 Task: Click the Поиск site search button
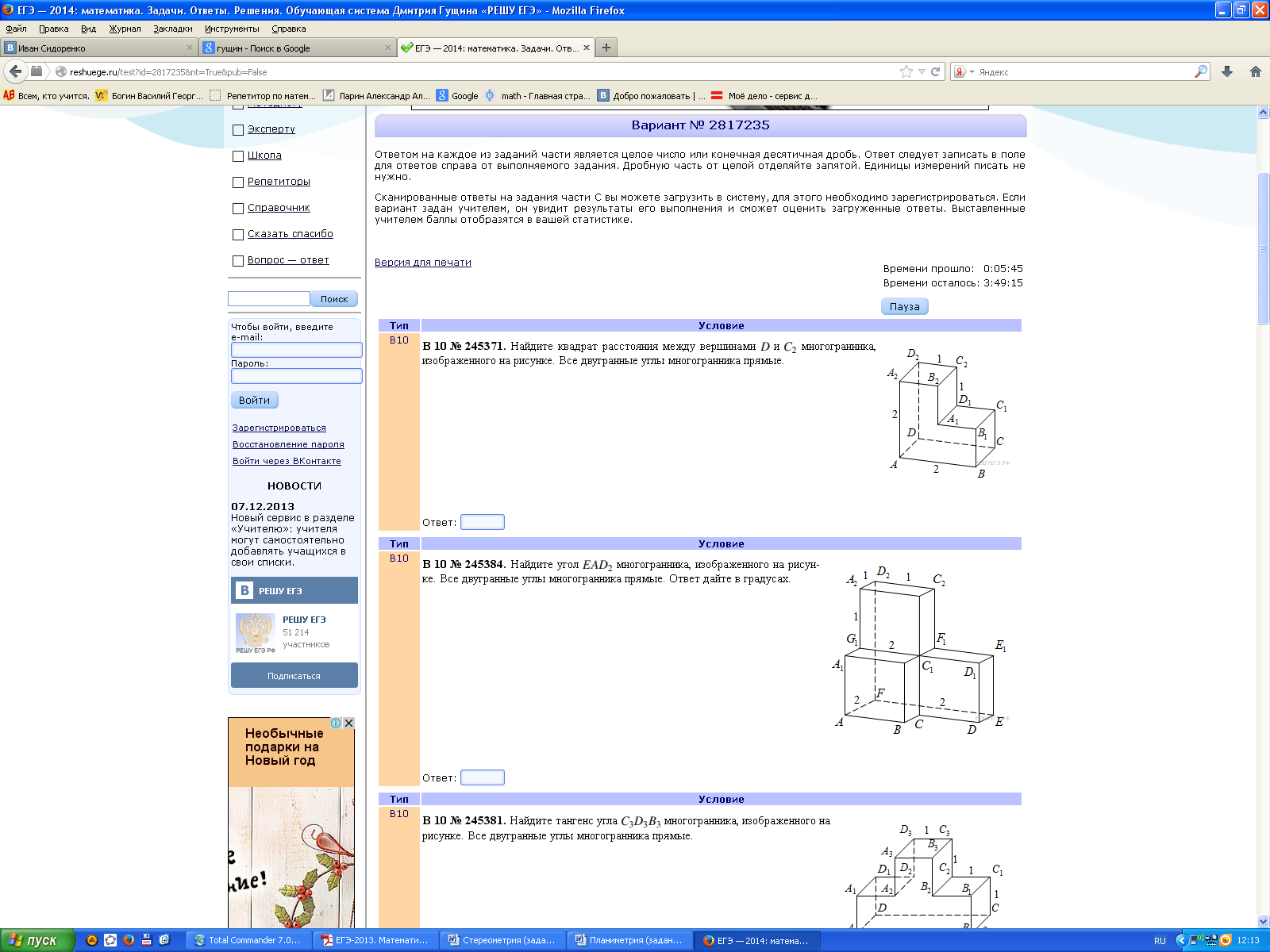(334, 299)
